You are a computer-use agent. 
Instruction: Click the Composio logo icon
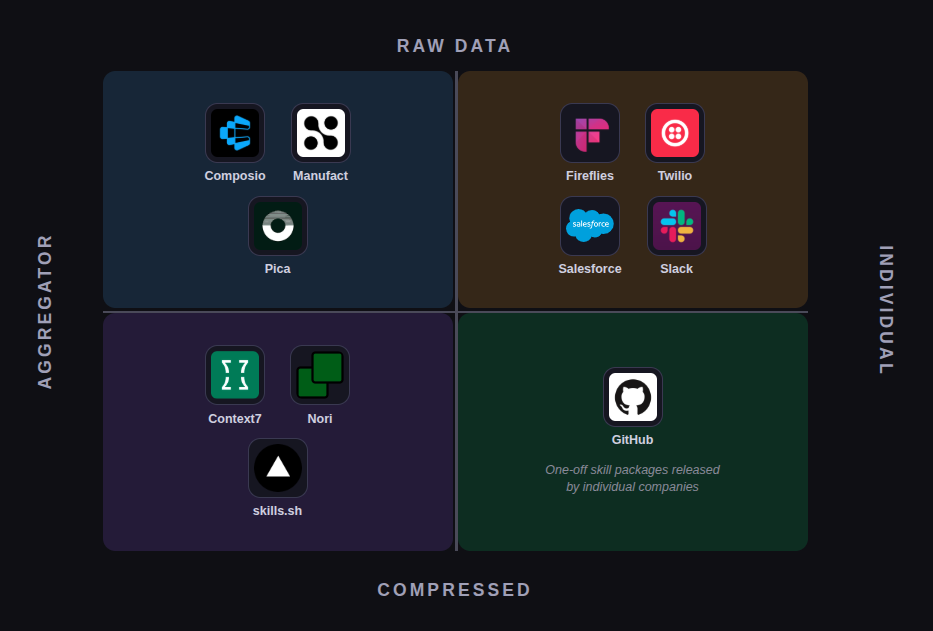coord(235,133)
